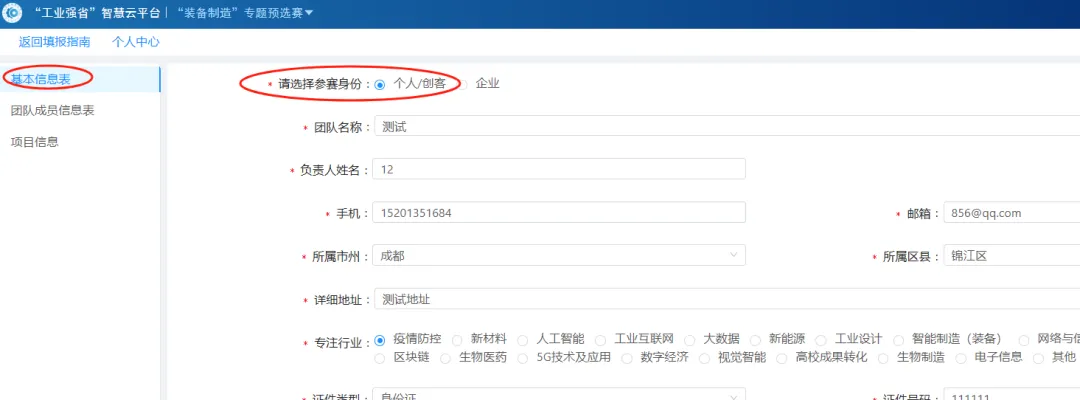Click the 负责人姓名 input field
Image resolution: width=1080 pixels, height=400 pixels.
click(x=559, y=169)
